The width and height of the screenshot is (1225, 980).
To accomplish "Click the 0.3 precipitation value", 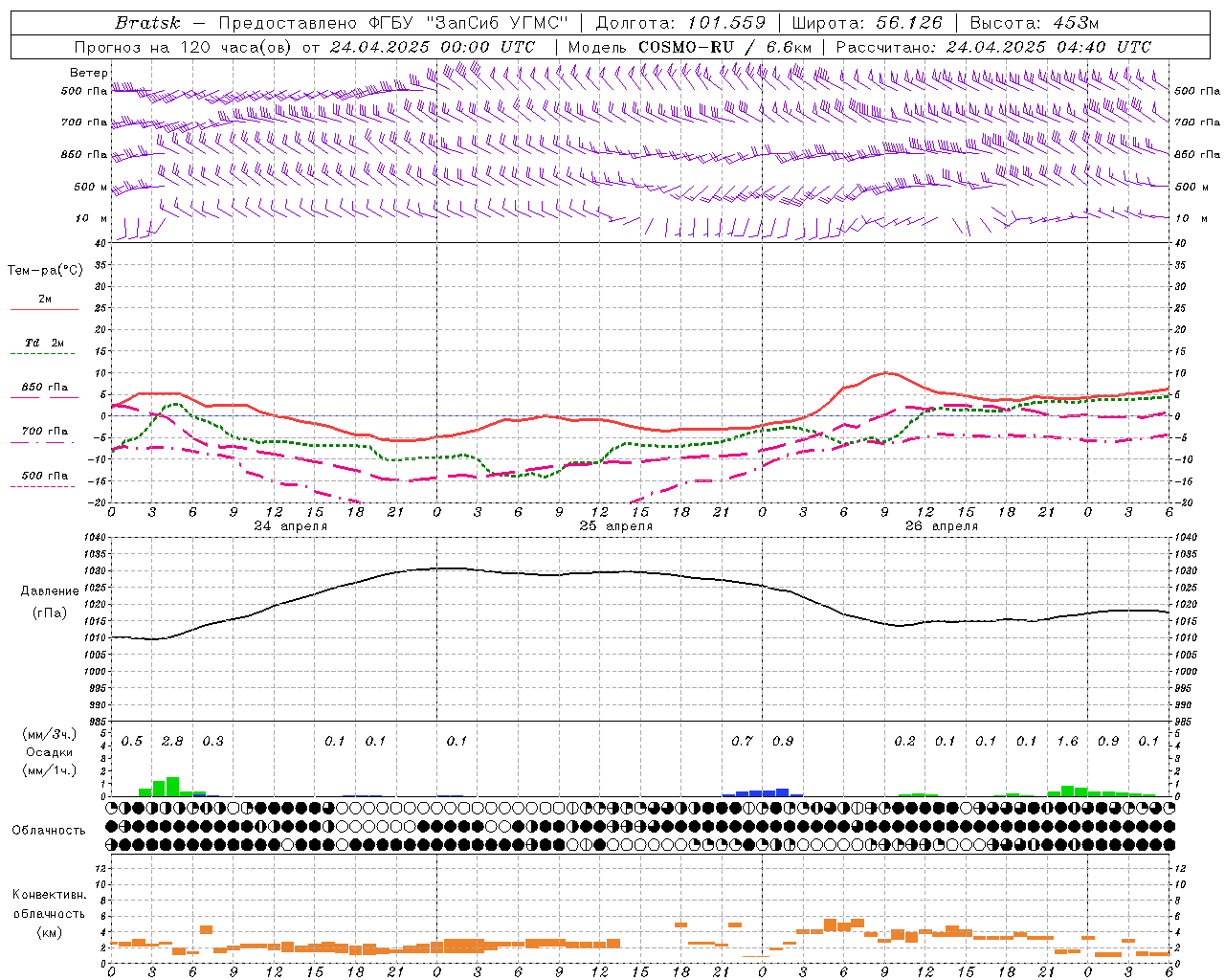I will tap(212, 741).
